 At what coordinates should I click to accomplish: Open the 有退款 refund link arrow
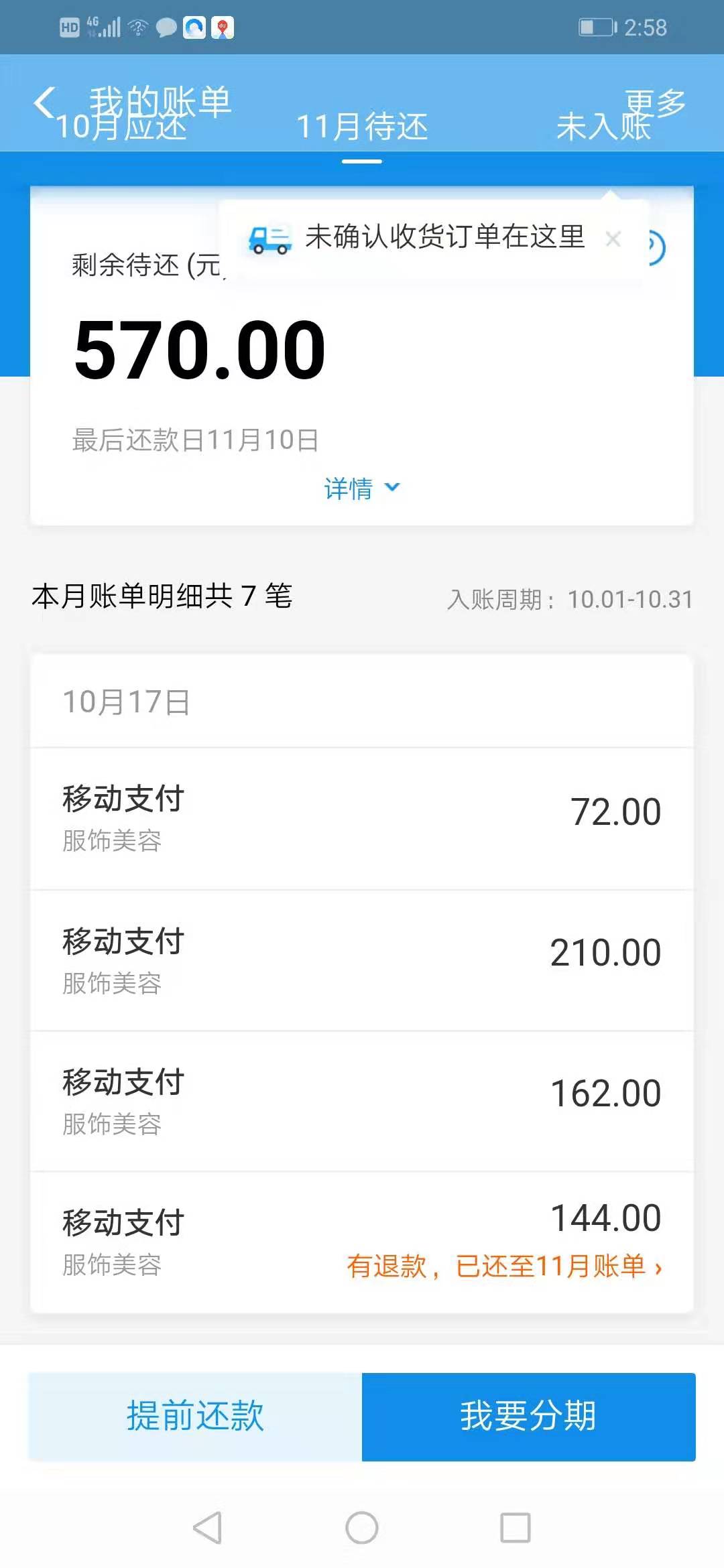pyautogui.click(x=658, y=1267)
